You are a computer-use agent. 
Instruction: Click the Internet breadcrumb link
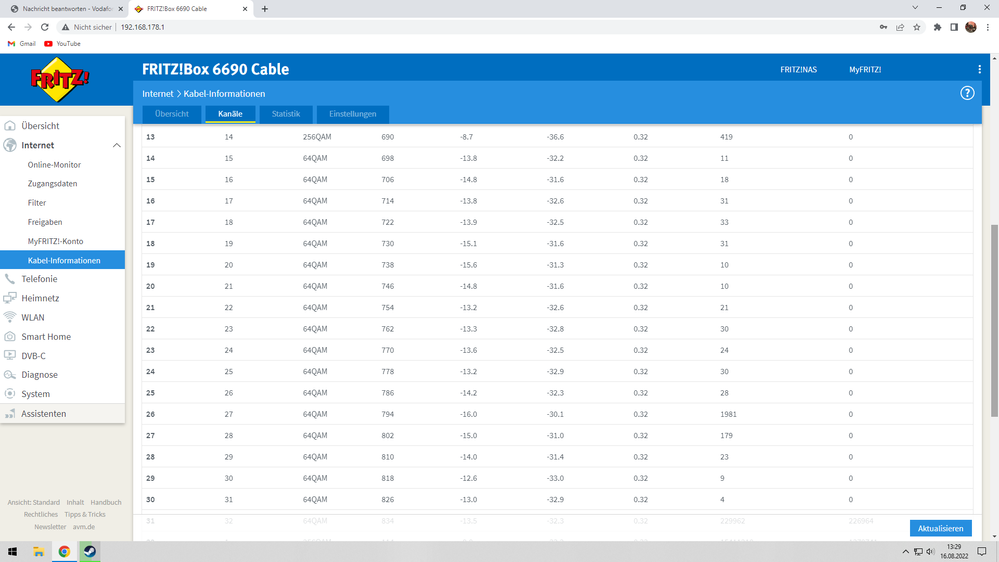click(157, 94)
